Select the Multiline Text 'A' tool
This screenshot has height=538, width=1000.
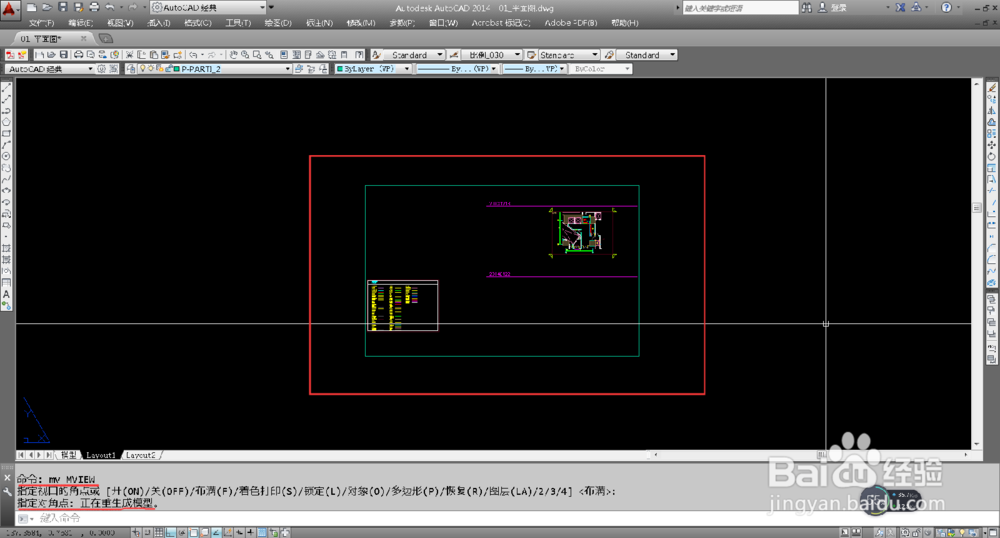pos(6,294)
